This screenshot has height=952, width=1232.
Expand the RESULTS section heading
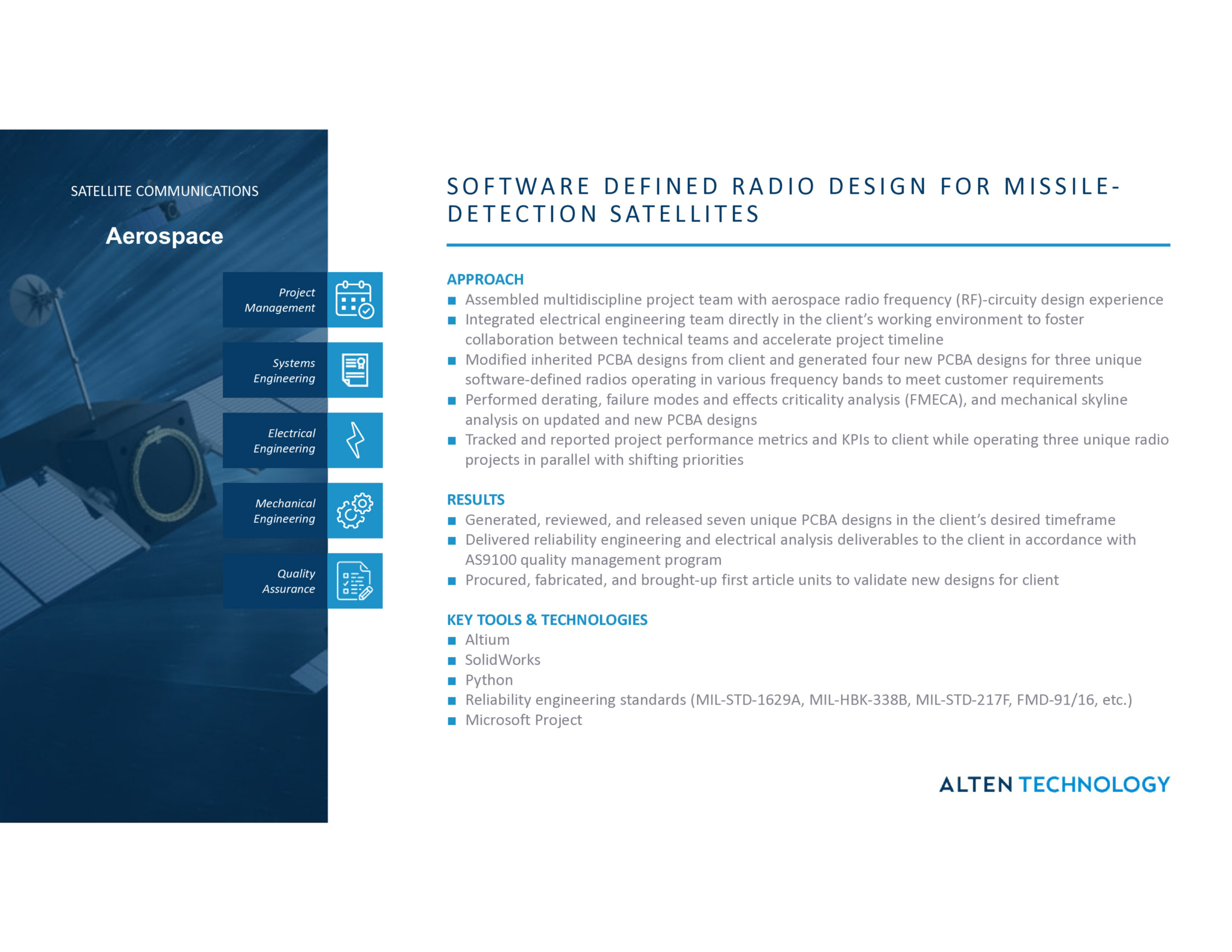click(x=475, y=499)
